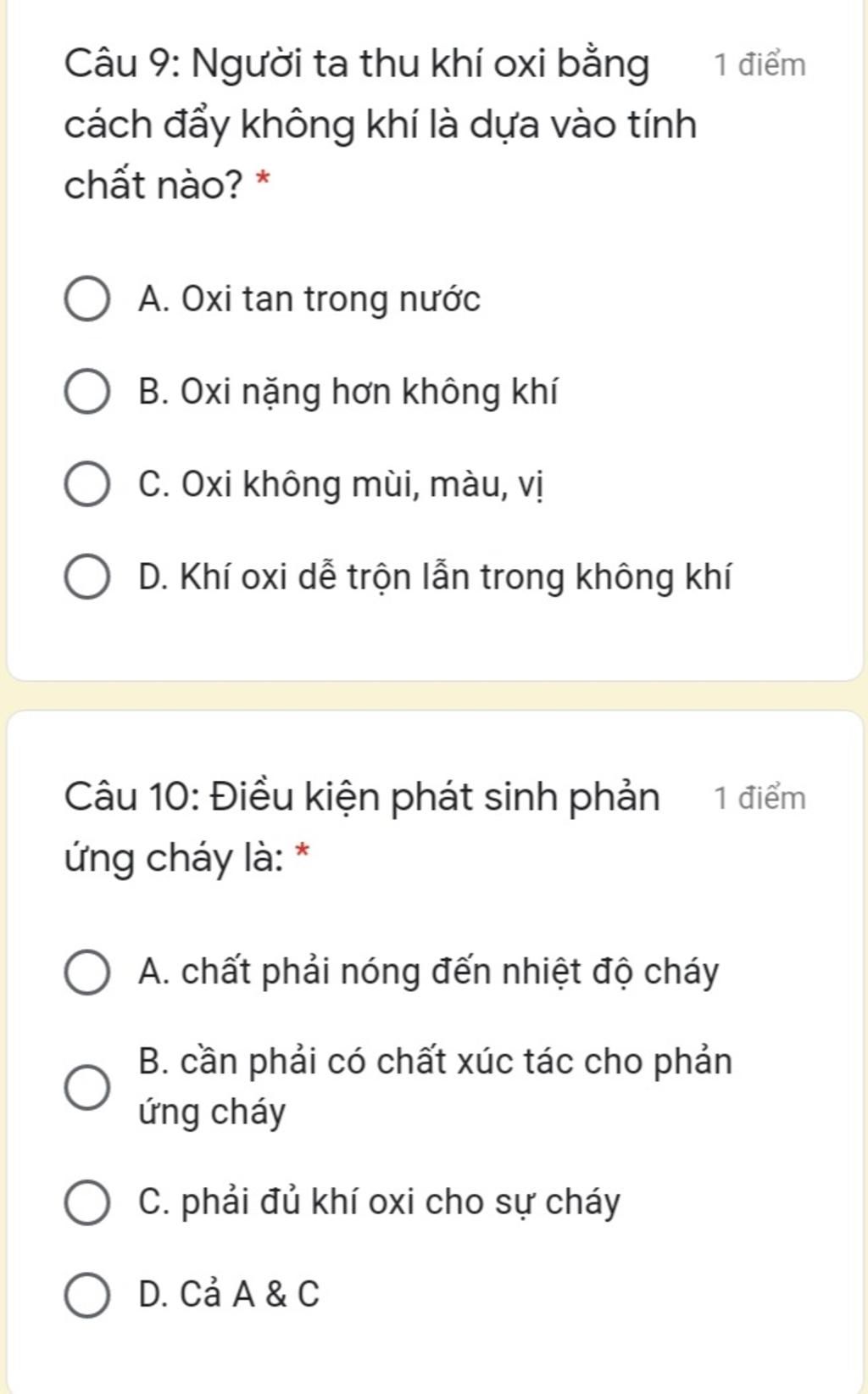The image size is (868, 1394).
Task: Choose radio circle B. cần phải có chất xúc tác
Action: tap(87, 1087)
